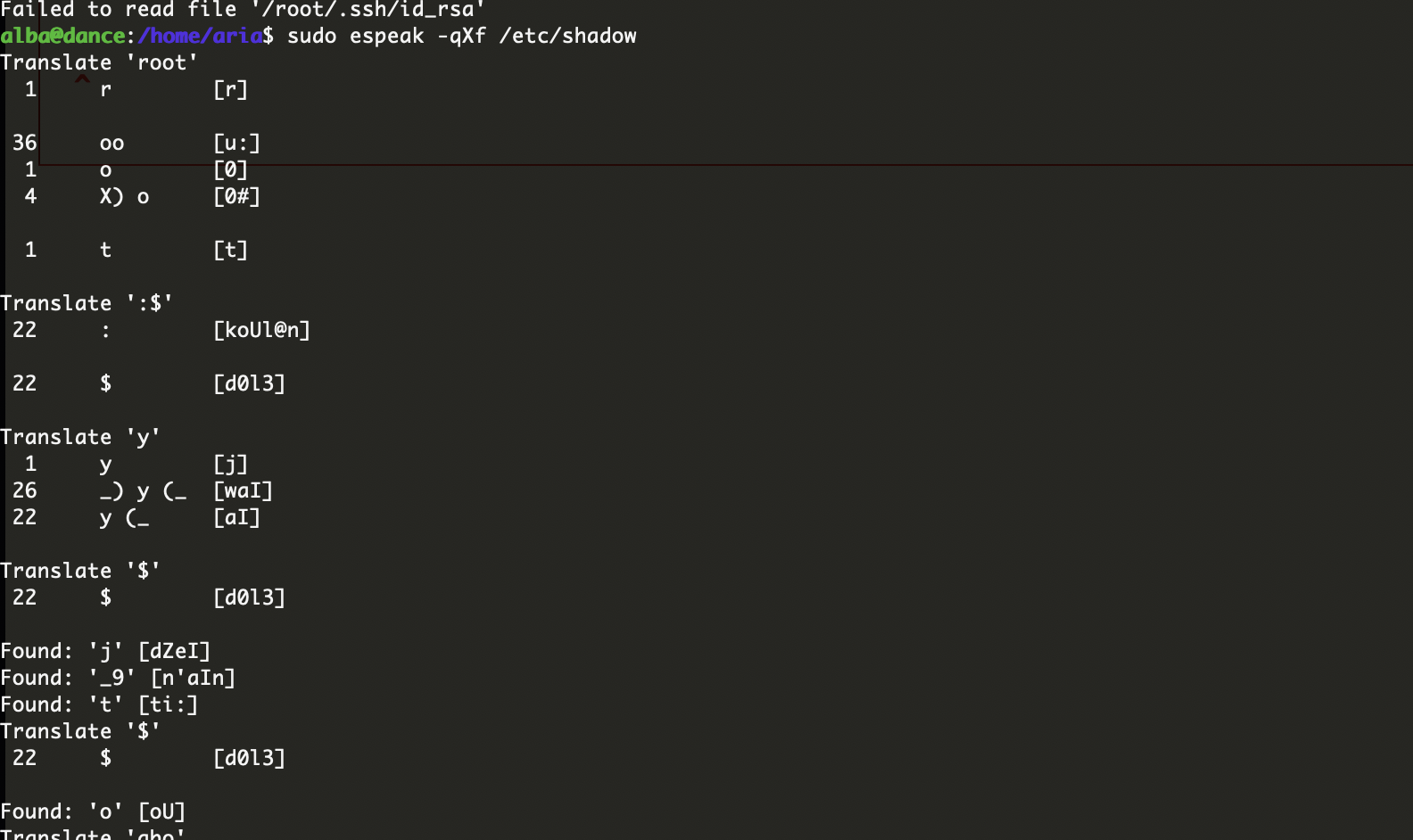Click the [u:] phoneme output
This screenshot has height=840, width=1413.
click(236, 143)
